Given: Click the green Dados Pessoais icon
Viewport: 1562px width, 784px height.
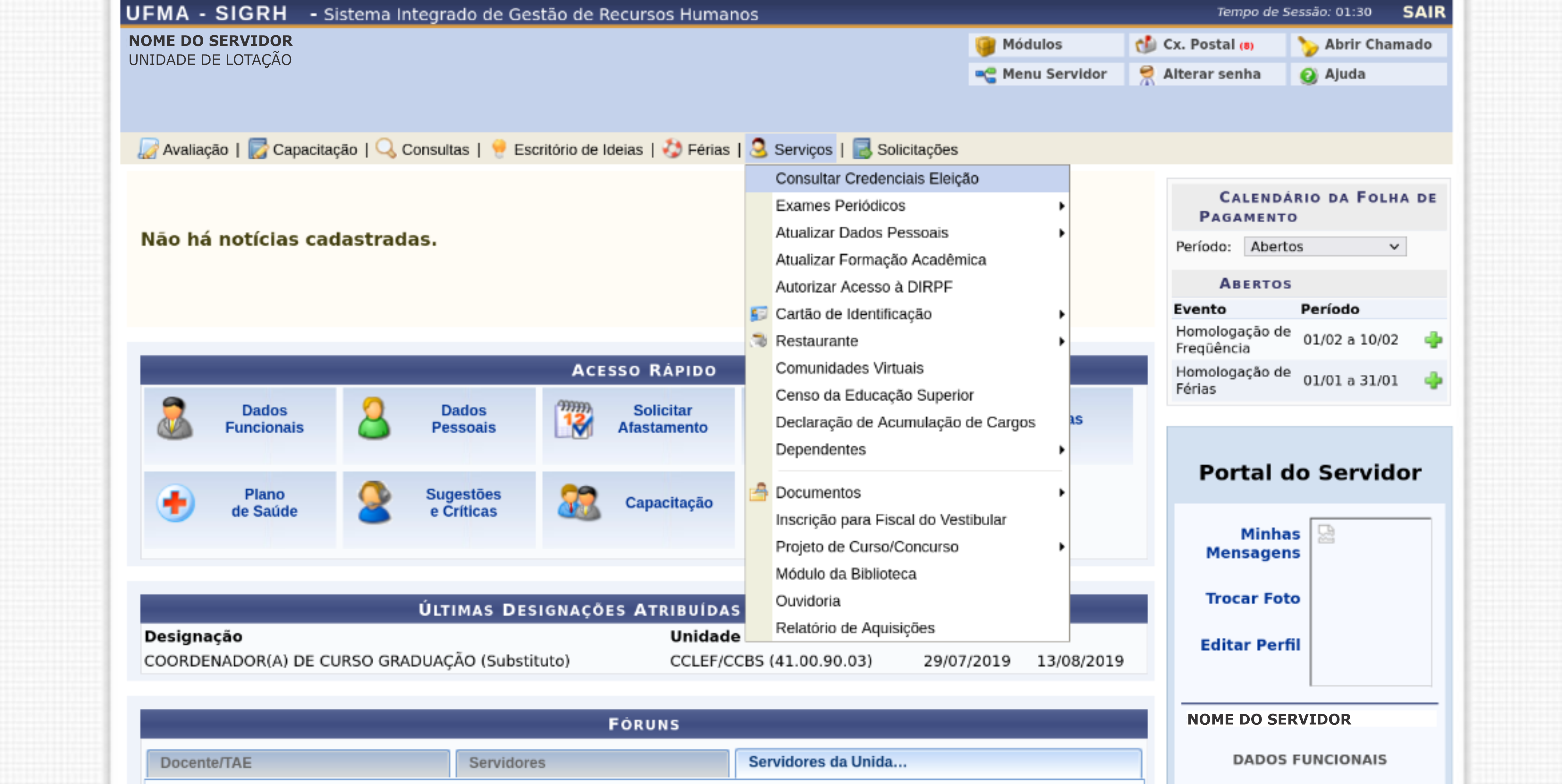Looking at the screenshot, I should (x=374, y=419).
